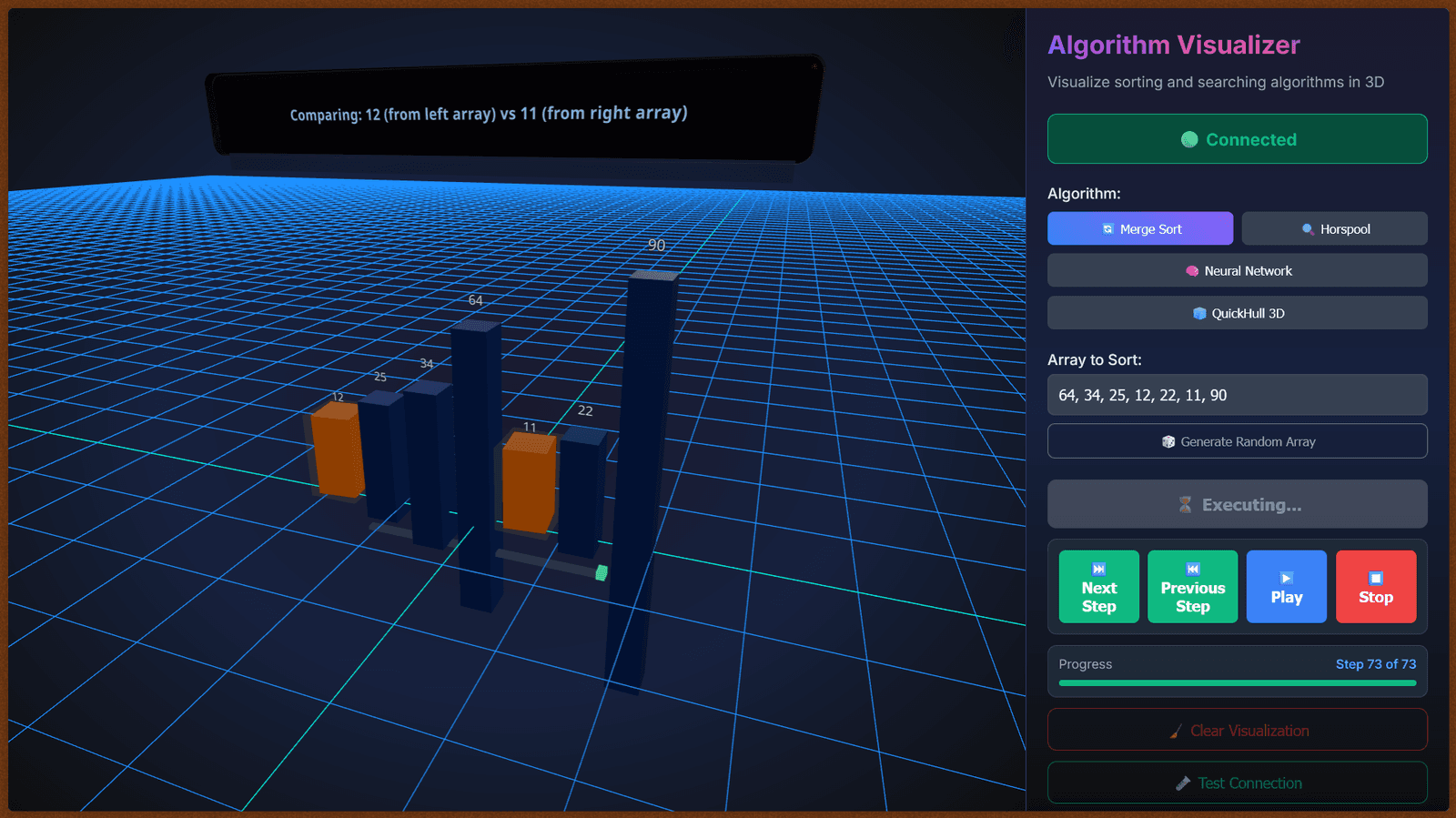Click the dice icon on Generate Random Array
The height and width of the screenshot is (818, 1456).
pyautogui.click(x=1168, y=442)
